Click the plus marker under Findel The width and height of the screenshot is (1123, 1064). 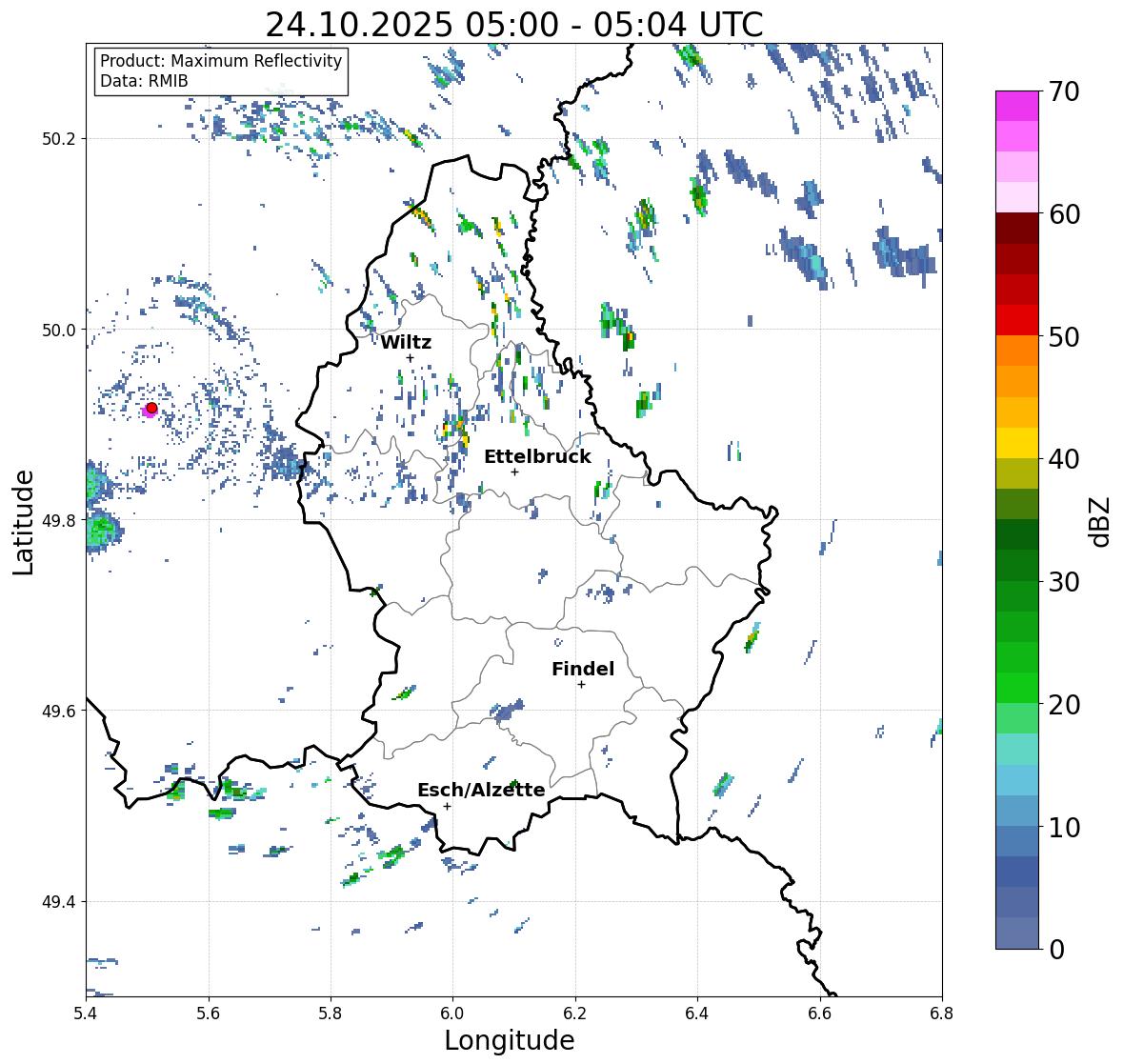pos(581,685)
